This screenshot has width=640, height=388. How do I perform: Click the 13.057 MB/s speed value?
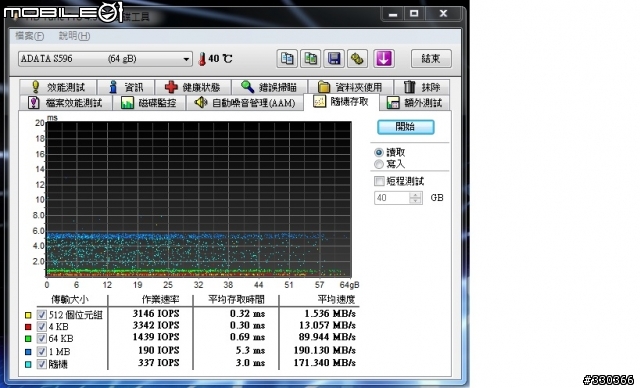click(x=327, y=326)
